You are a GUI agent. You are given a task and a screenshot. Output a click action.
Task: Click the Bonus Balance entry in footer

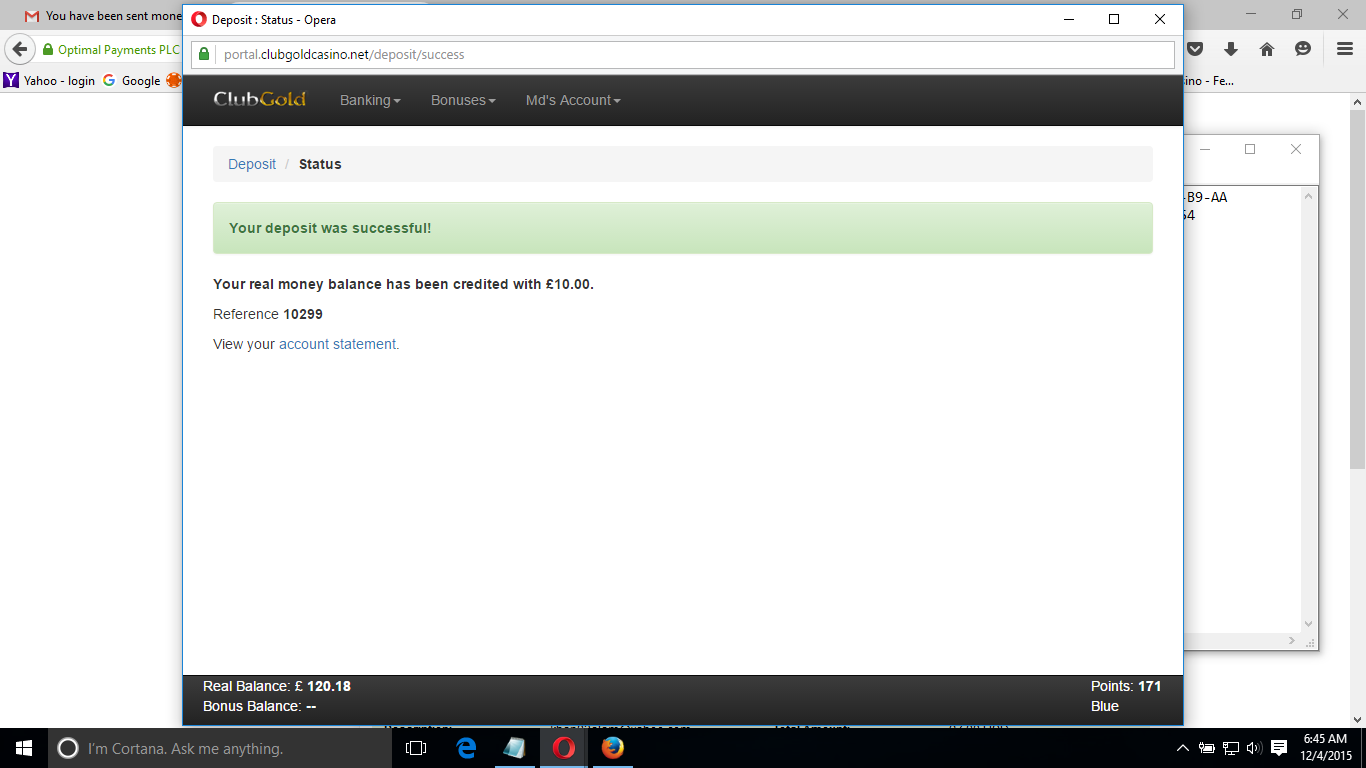click(260, 706)
